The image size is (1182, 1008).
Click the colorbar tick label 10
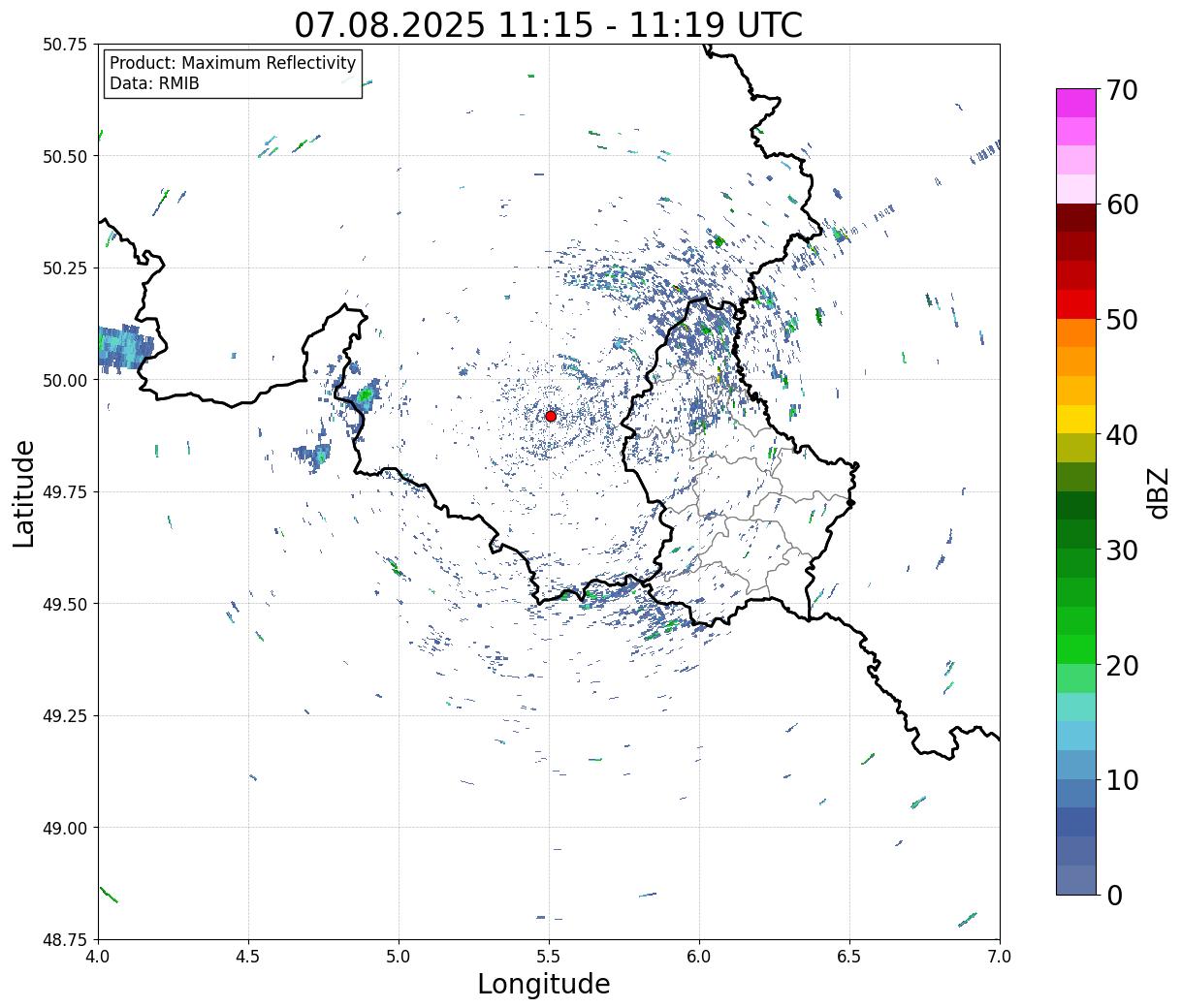click(x=1121, y=780)
